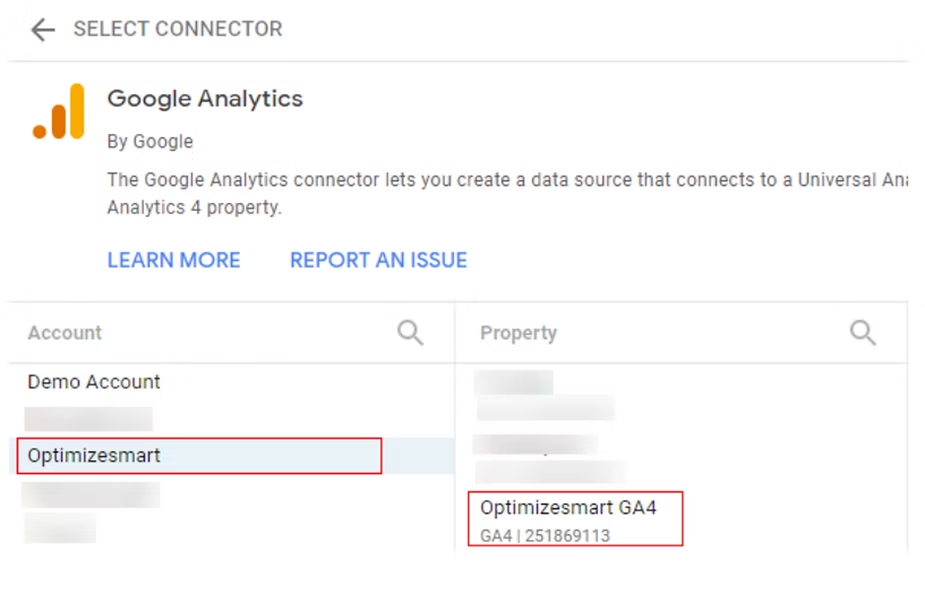Click the By Google author label
The image size is (925, 608).
click(150, 141)
